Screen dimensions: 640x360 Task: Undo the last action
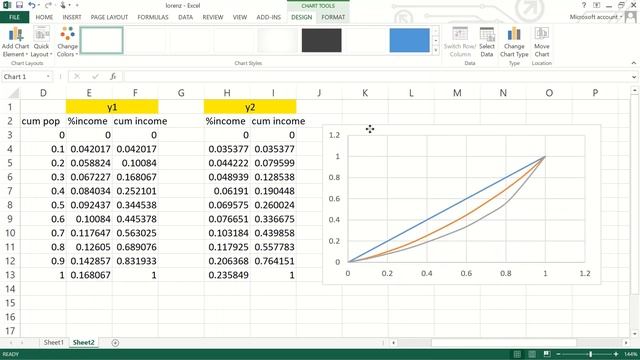coord(31,5)
